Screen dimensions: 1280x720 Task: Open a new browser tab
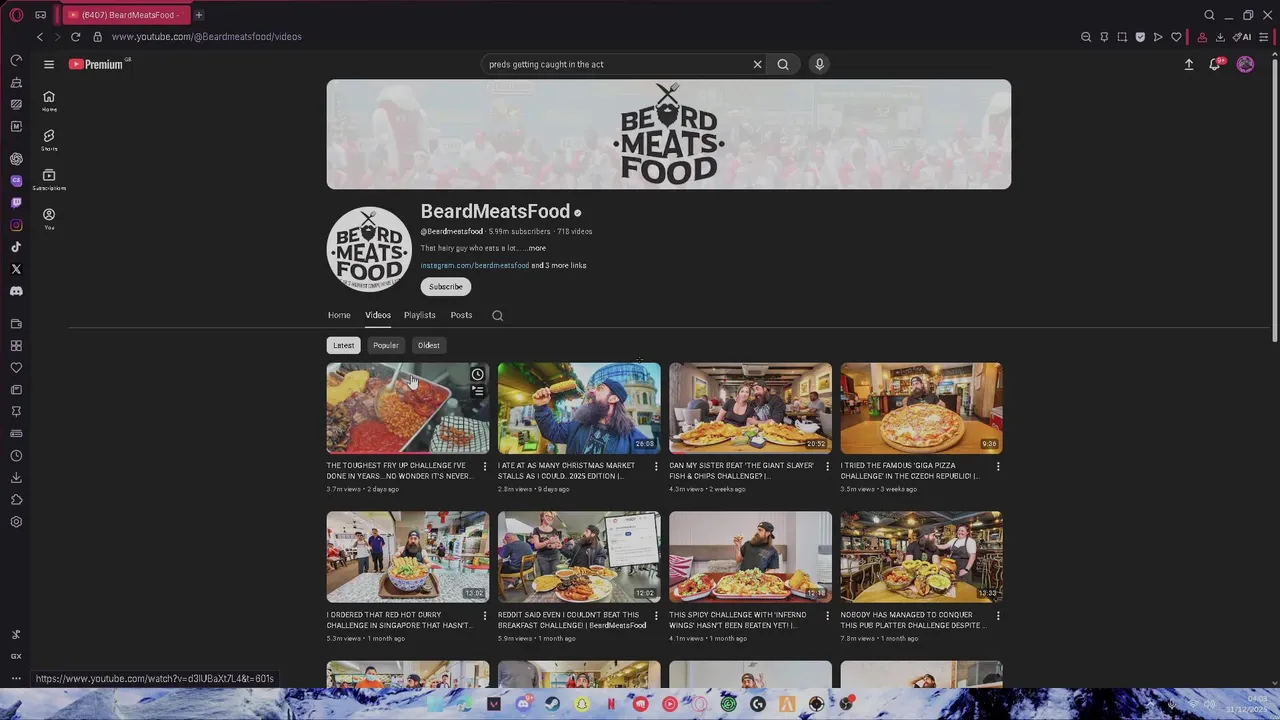click(199, 15)
